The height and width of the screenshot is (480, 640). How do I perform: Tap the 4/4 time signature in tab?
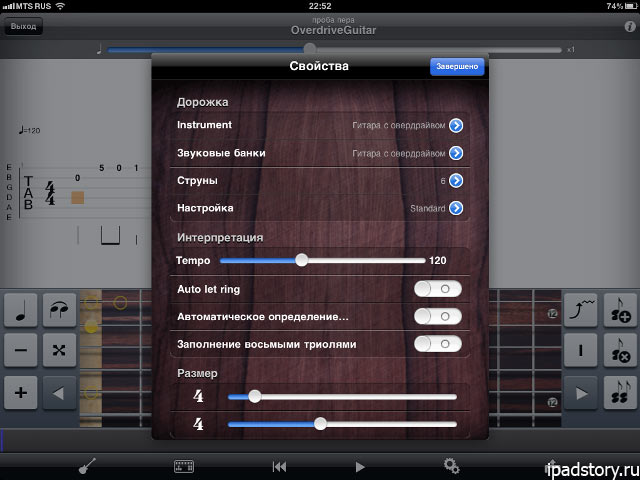(50, 193)
